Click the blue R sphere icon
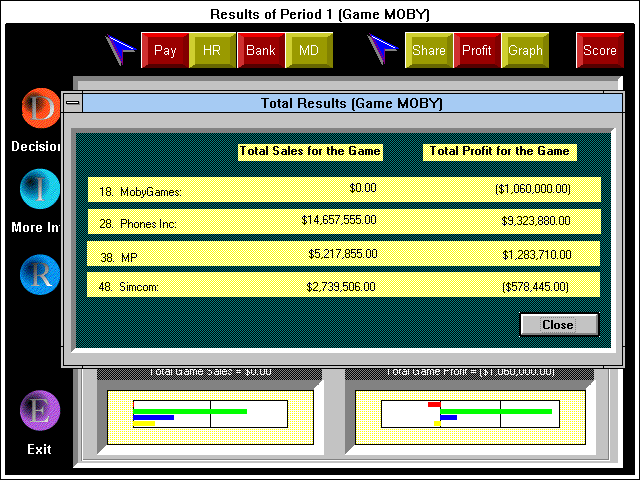The width and height of the screenshot is (640, 480). [x=40, y=274]
